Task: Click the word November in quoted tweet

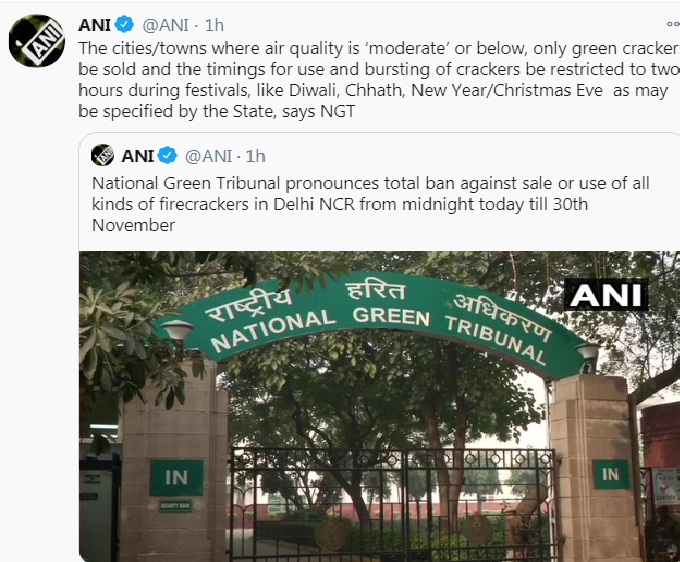Action: (134, 225)
